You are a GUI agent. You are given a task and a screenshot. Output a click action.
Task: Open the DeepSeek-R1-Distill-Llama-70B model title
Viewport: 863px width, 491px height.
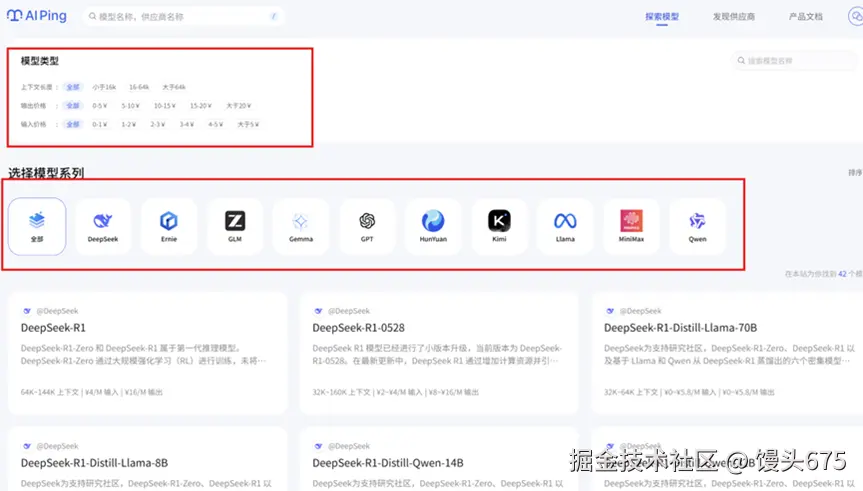pos(680,328)
